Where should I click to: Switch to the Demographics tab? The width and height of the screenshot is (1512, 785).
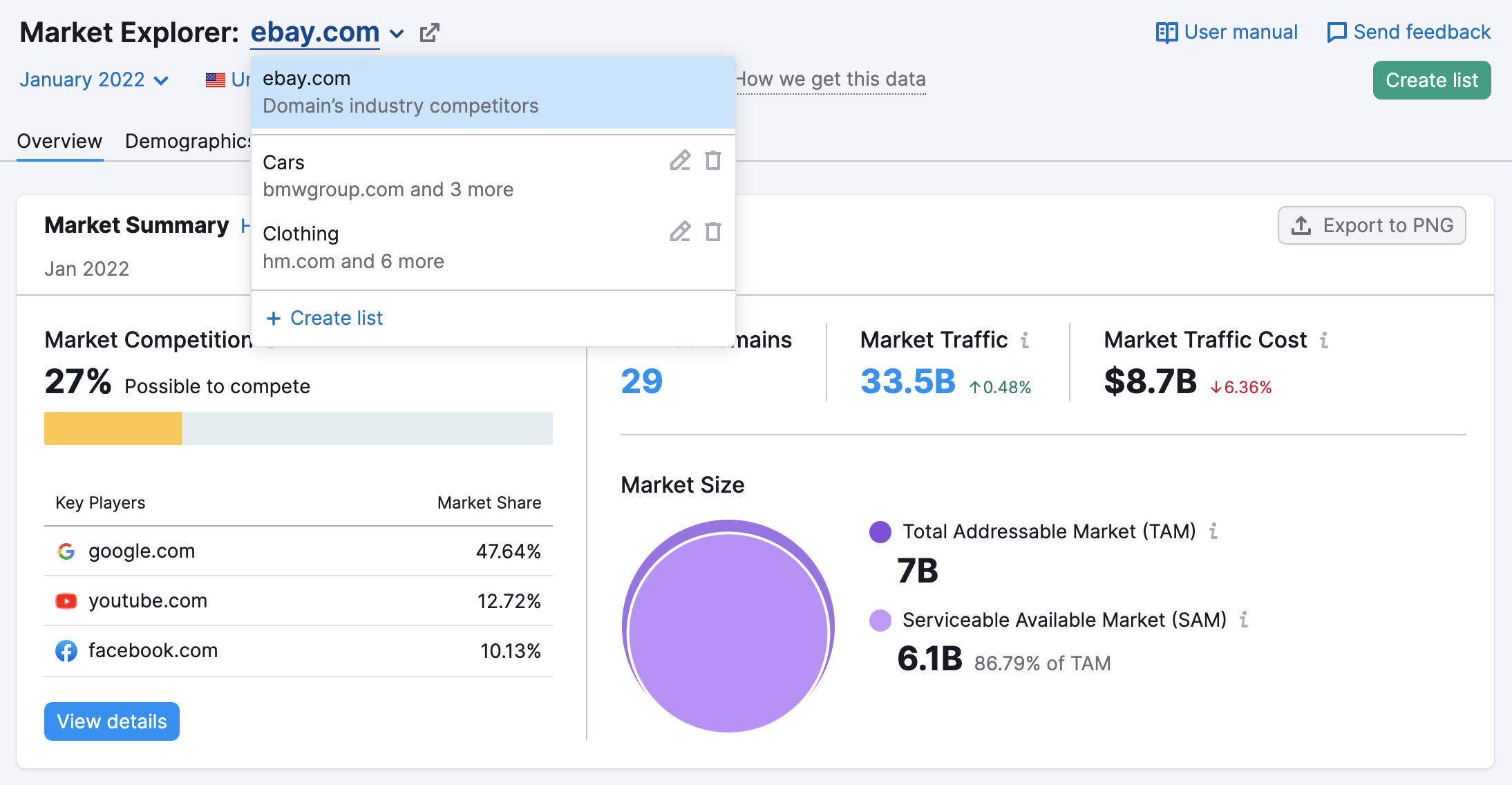(x=188, y=141)
